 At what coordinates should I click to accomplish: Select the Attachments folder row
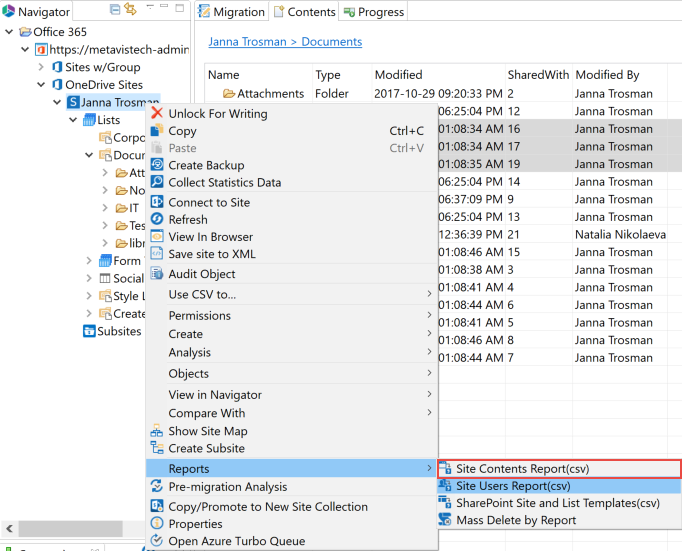[270, 94]
